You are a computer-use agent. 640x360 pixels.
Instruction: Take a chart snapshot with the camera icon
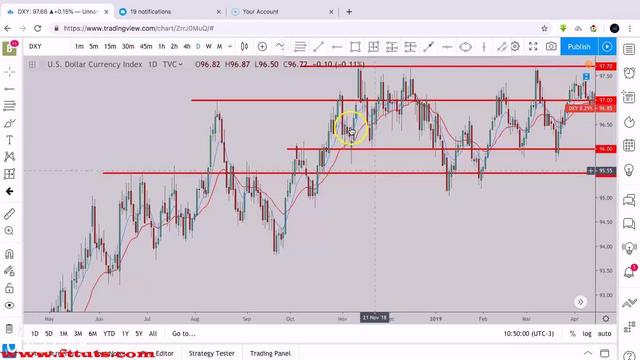(551, 47)
